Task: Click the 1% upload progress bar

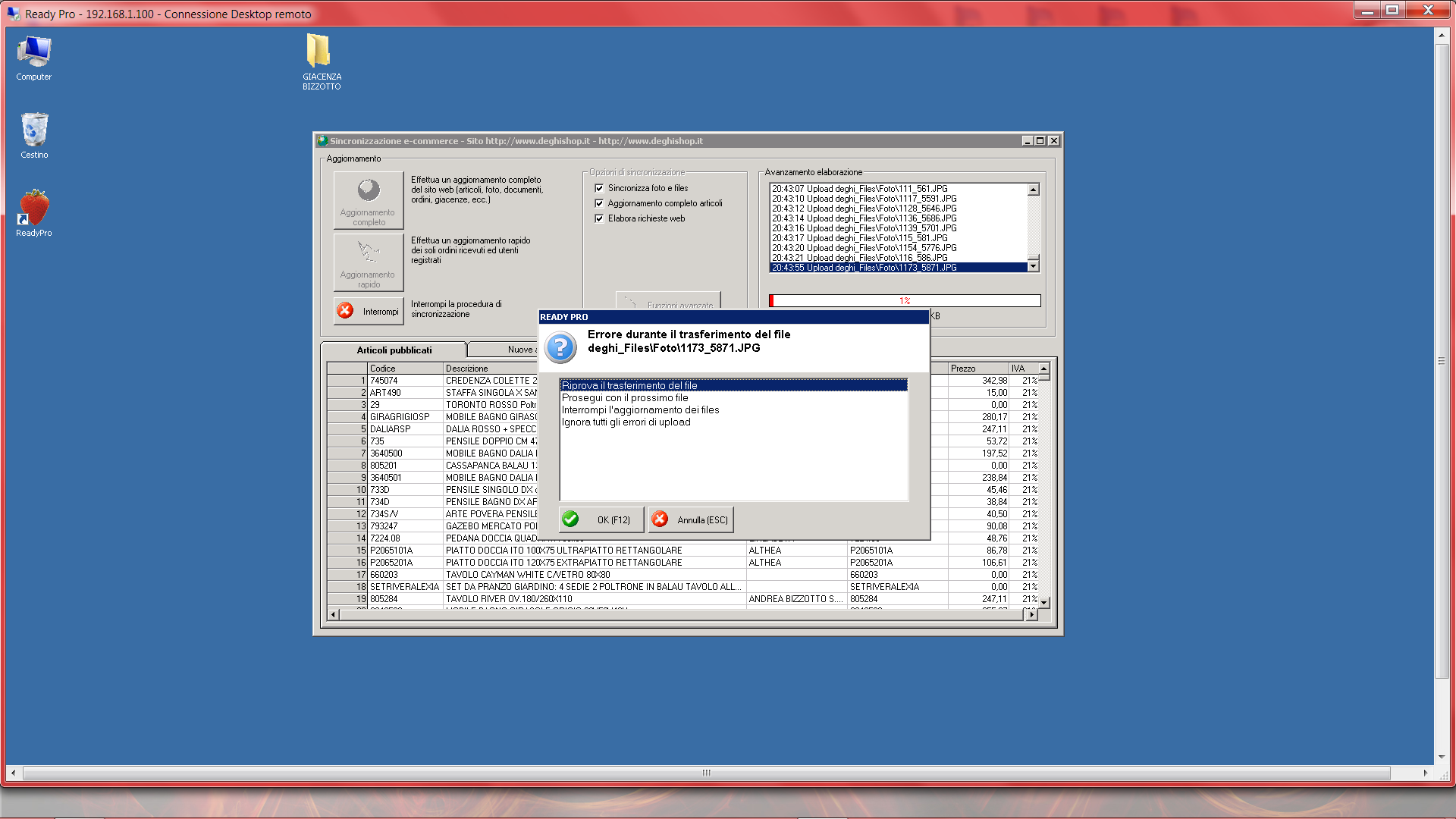Action: tap(905, 301)
